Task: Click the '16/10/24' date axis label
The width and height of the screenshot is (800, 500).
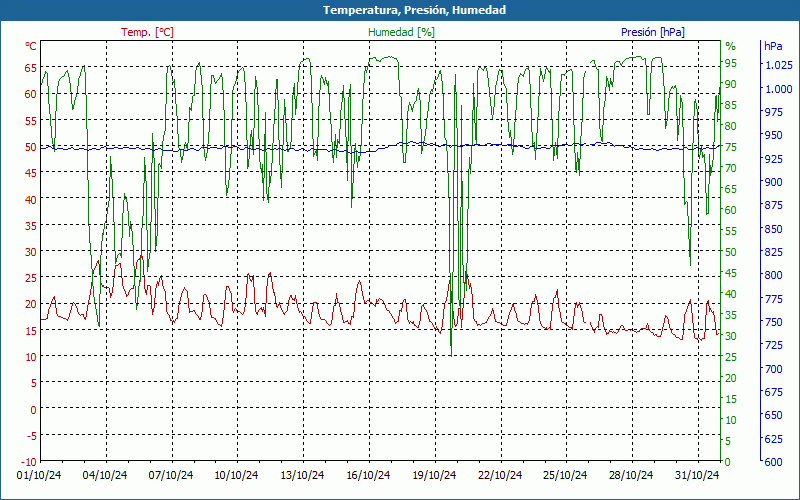Action: 368,475
